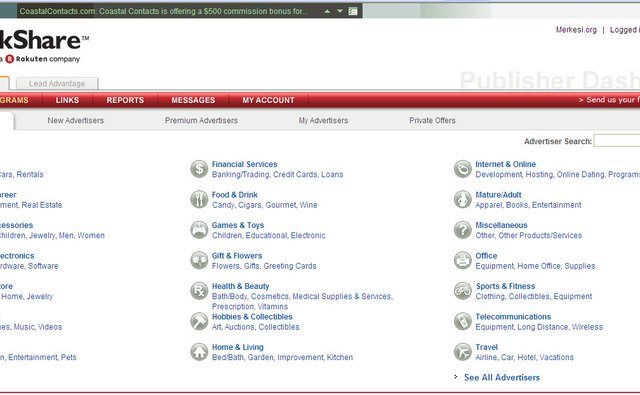Click the news ticker down arrow

pyautogui.click(x=340, y=11)
